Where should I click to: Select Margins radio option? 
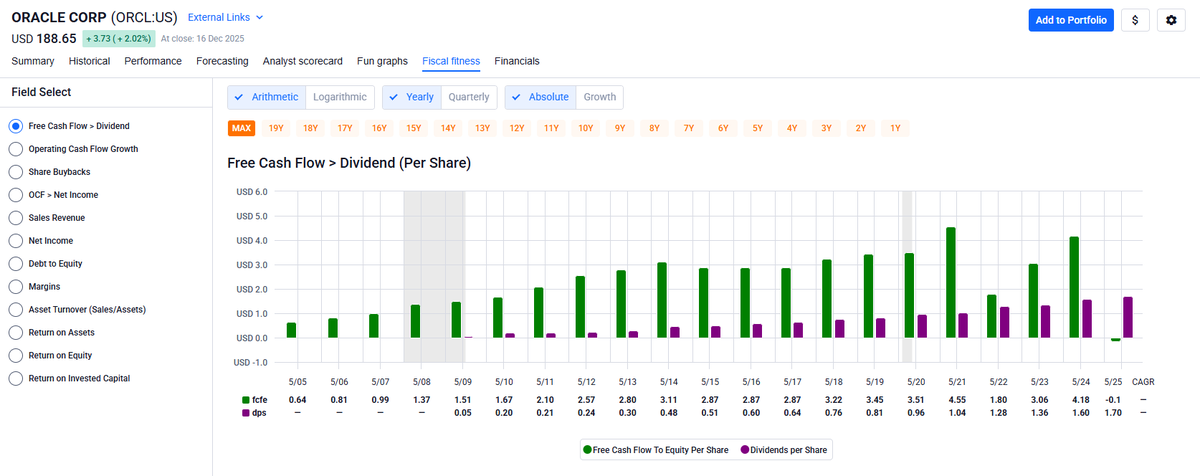(x=15, y=287)
